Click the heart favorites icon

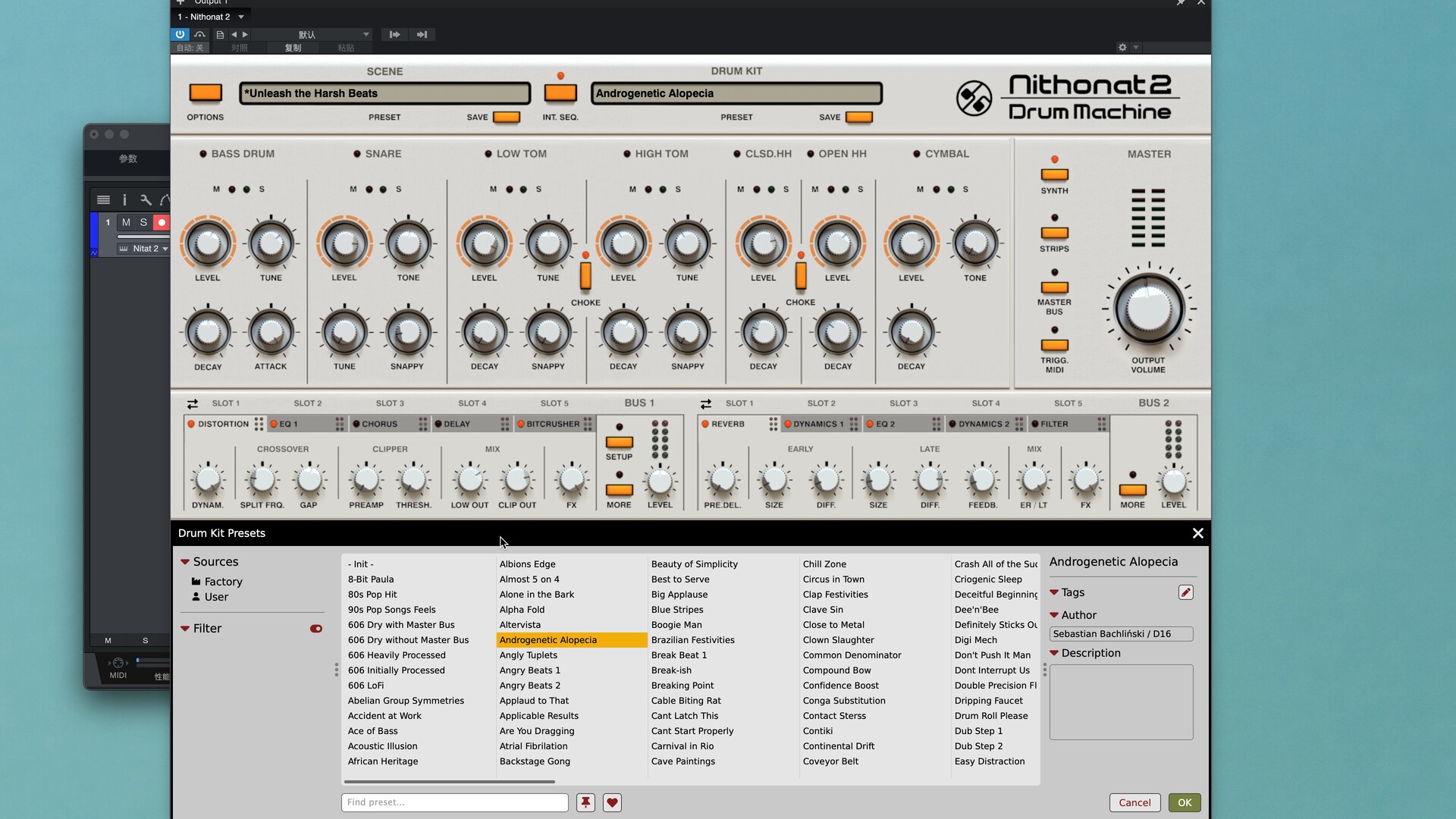click(x=612, y=802)
